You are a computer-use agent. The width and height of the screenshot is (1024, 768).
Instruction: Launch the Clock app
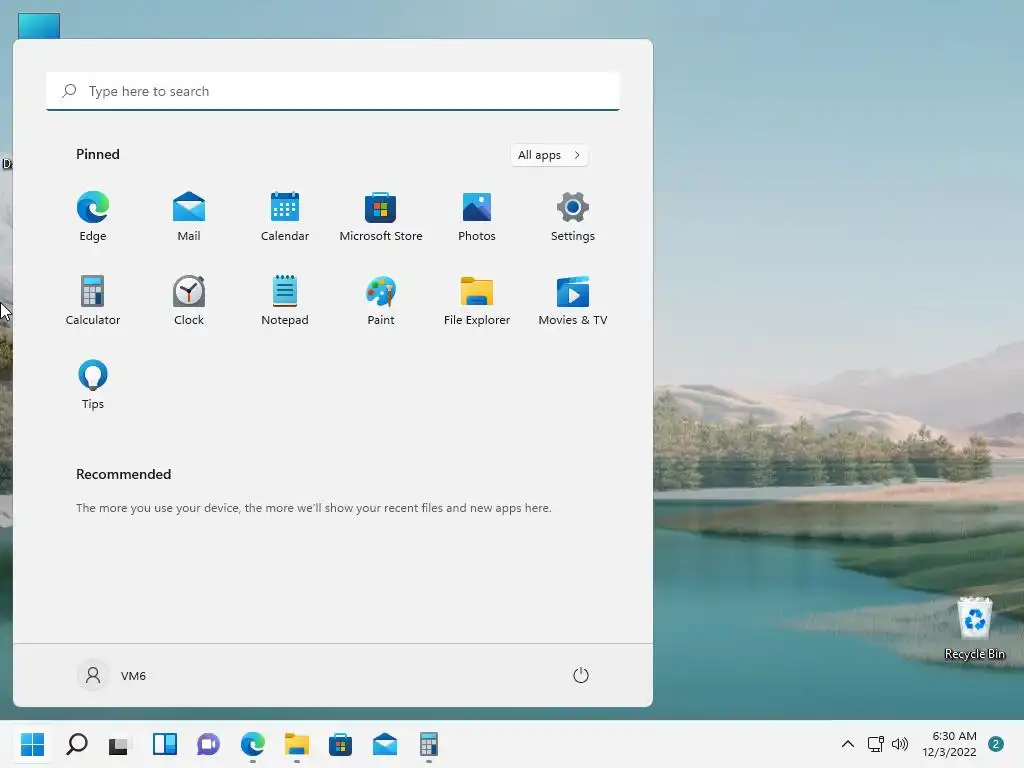189,300
